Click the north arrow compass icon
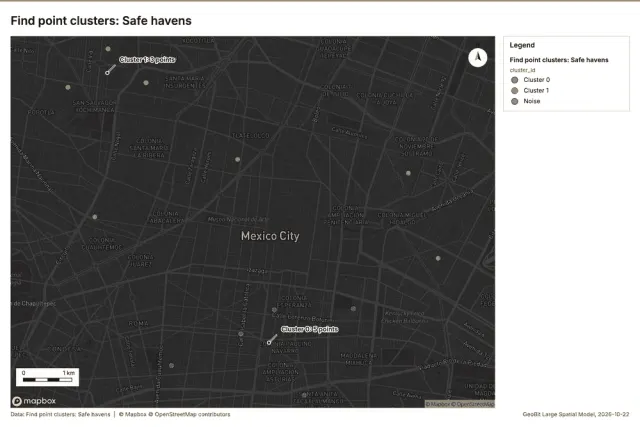This screenshot has width=640, height=427. pos(478,58)
